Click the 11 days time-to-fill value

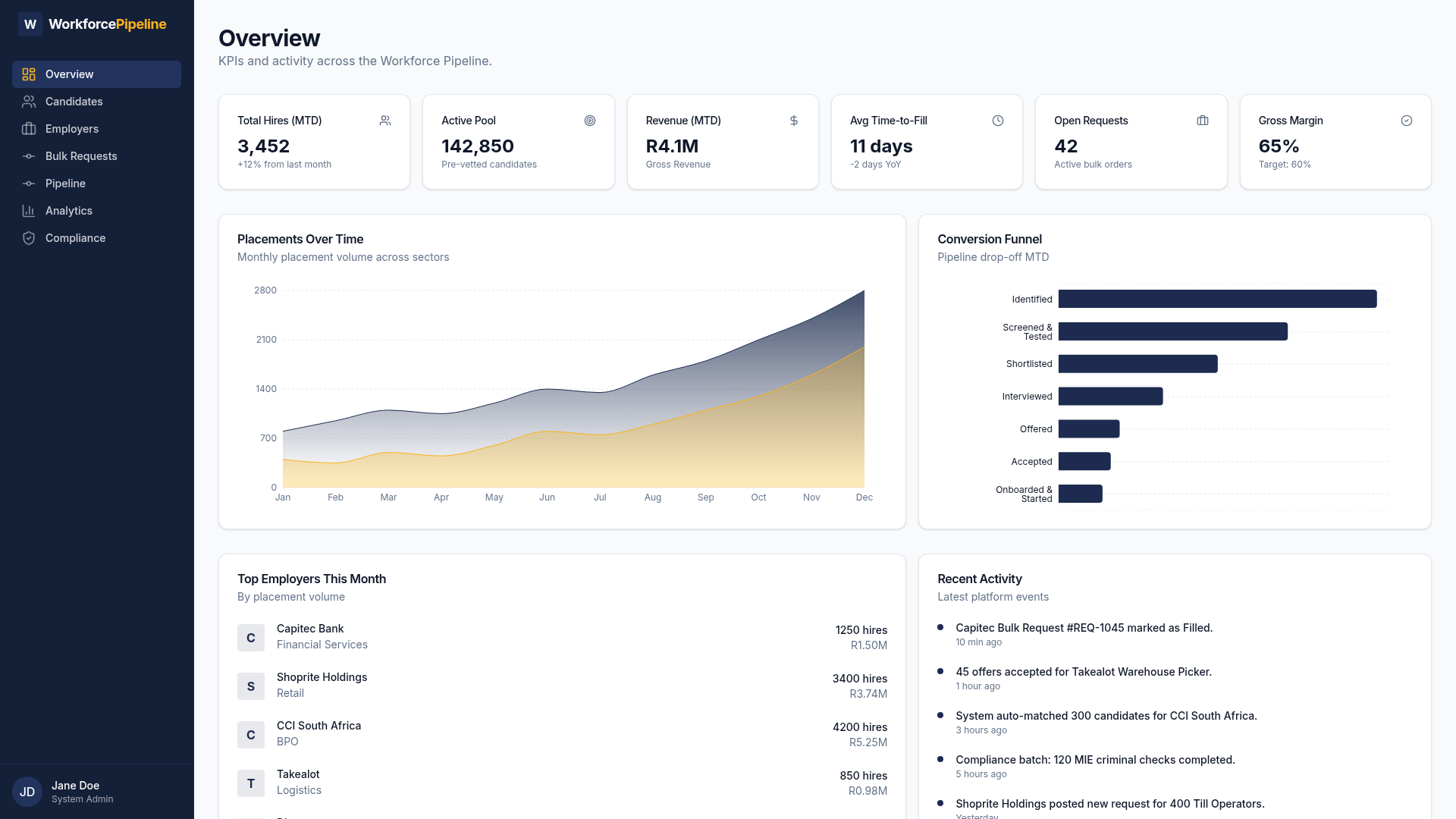[x=881, y=146]
